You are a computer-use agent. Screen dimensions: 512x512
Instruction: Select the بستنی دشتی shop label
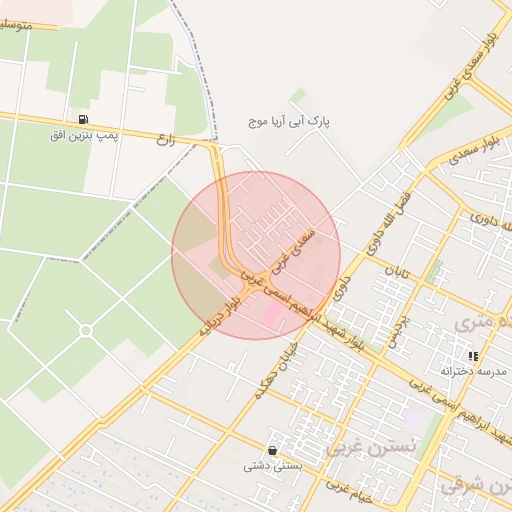273,466
